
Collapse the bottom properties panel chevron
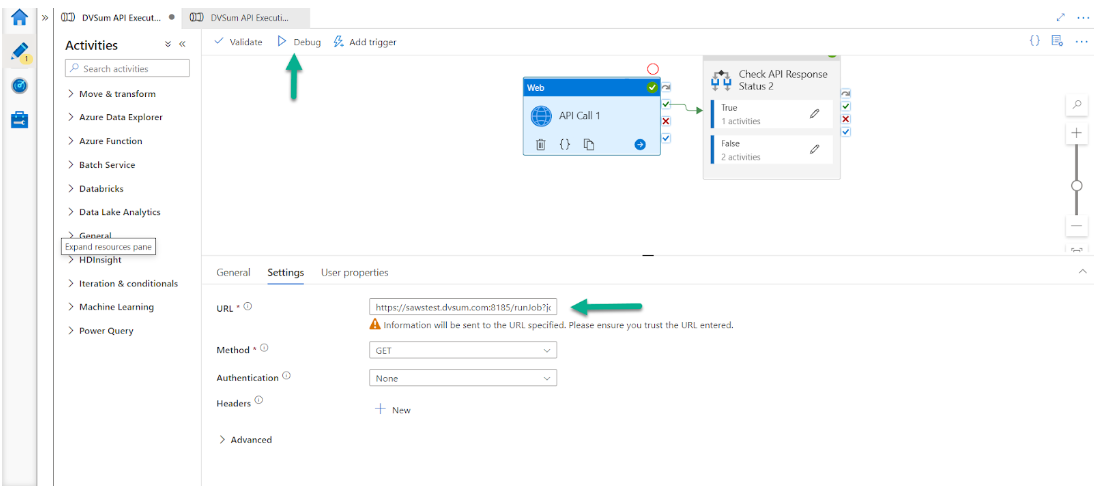[x=1082, y=272]
